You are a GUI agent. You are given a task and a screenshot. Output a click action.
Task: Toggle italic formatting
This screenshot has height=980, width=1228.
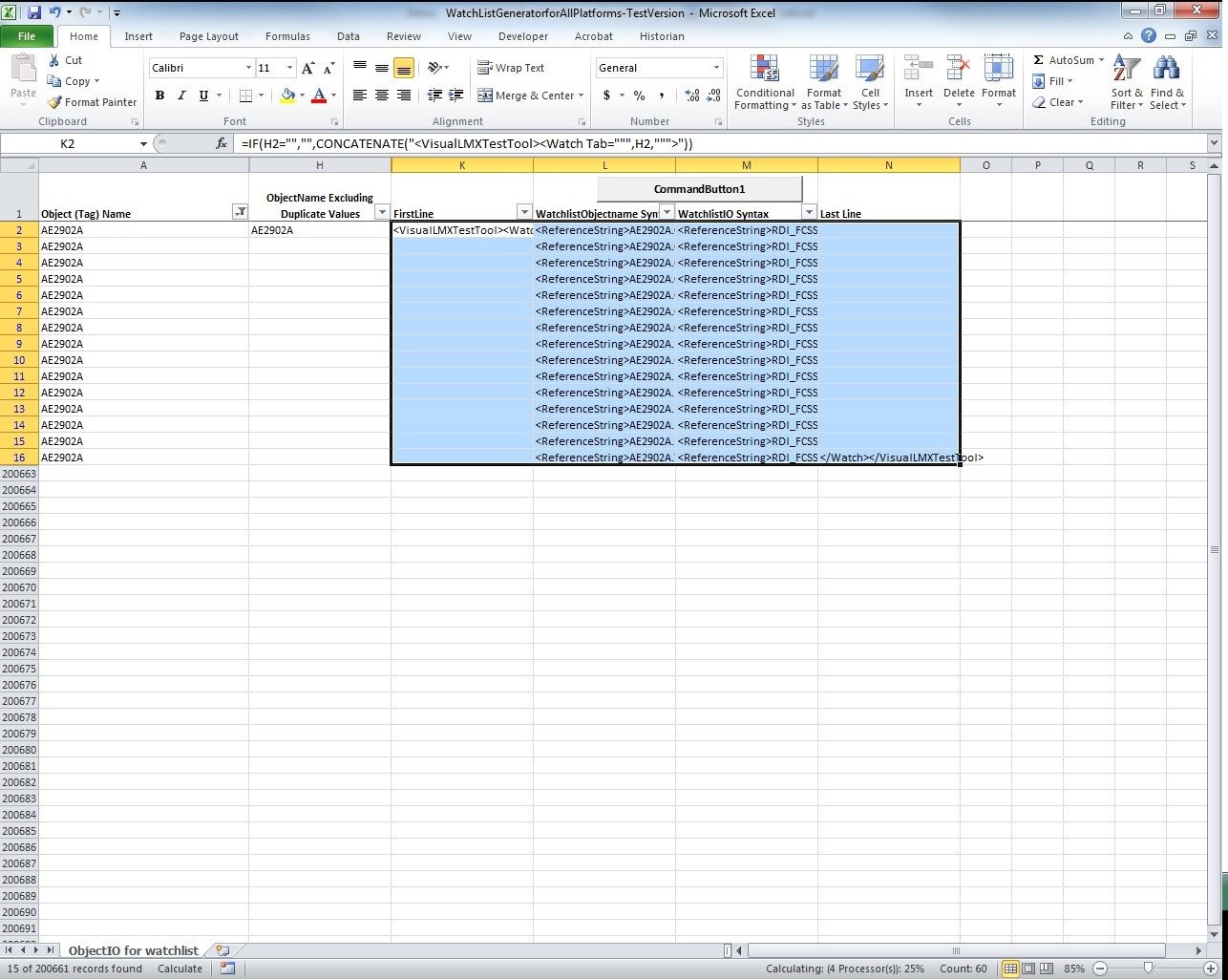pos(181,96)
